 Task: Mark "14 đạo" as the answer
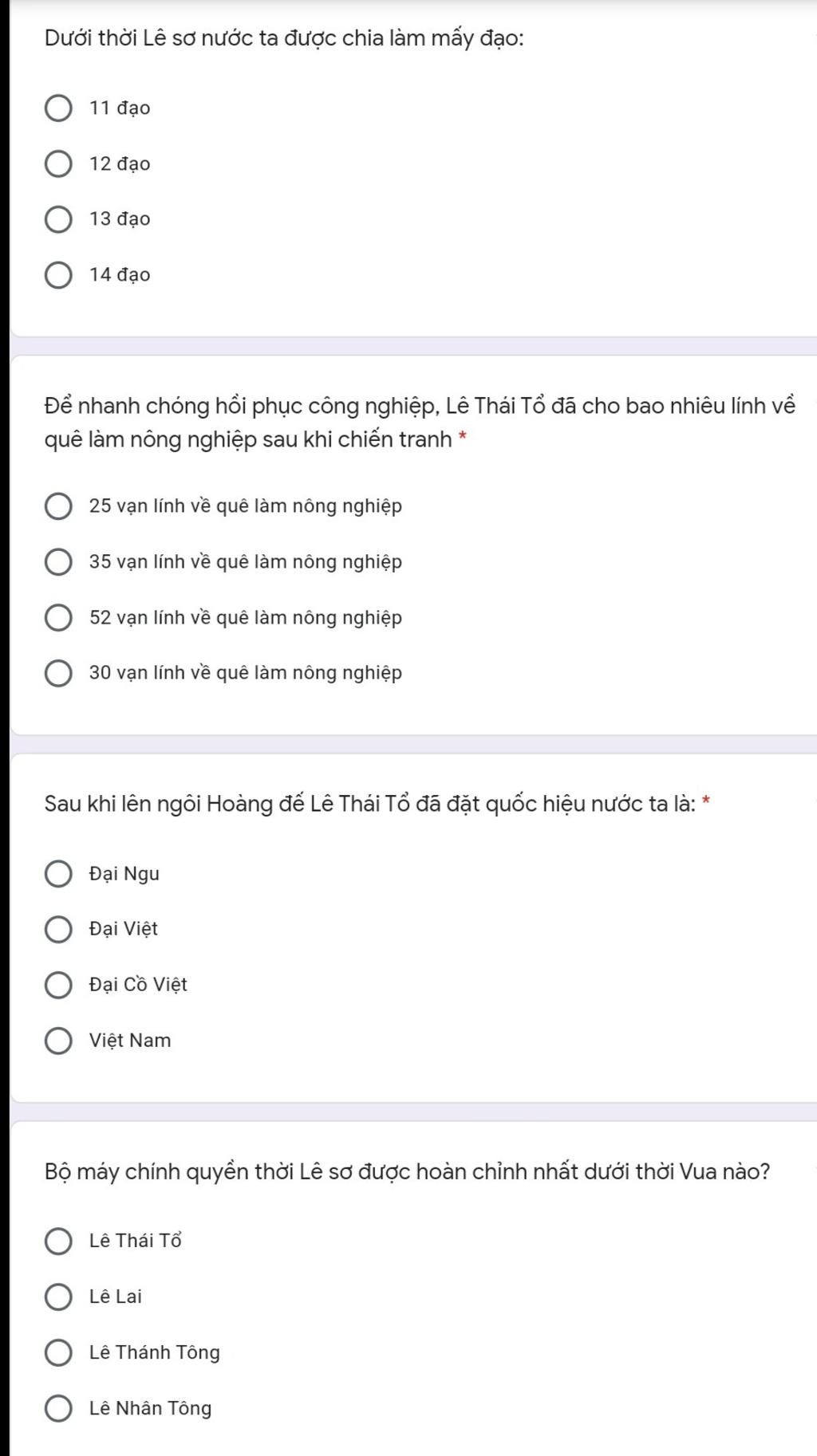[x=58, y=275]
